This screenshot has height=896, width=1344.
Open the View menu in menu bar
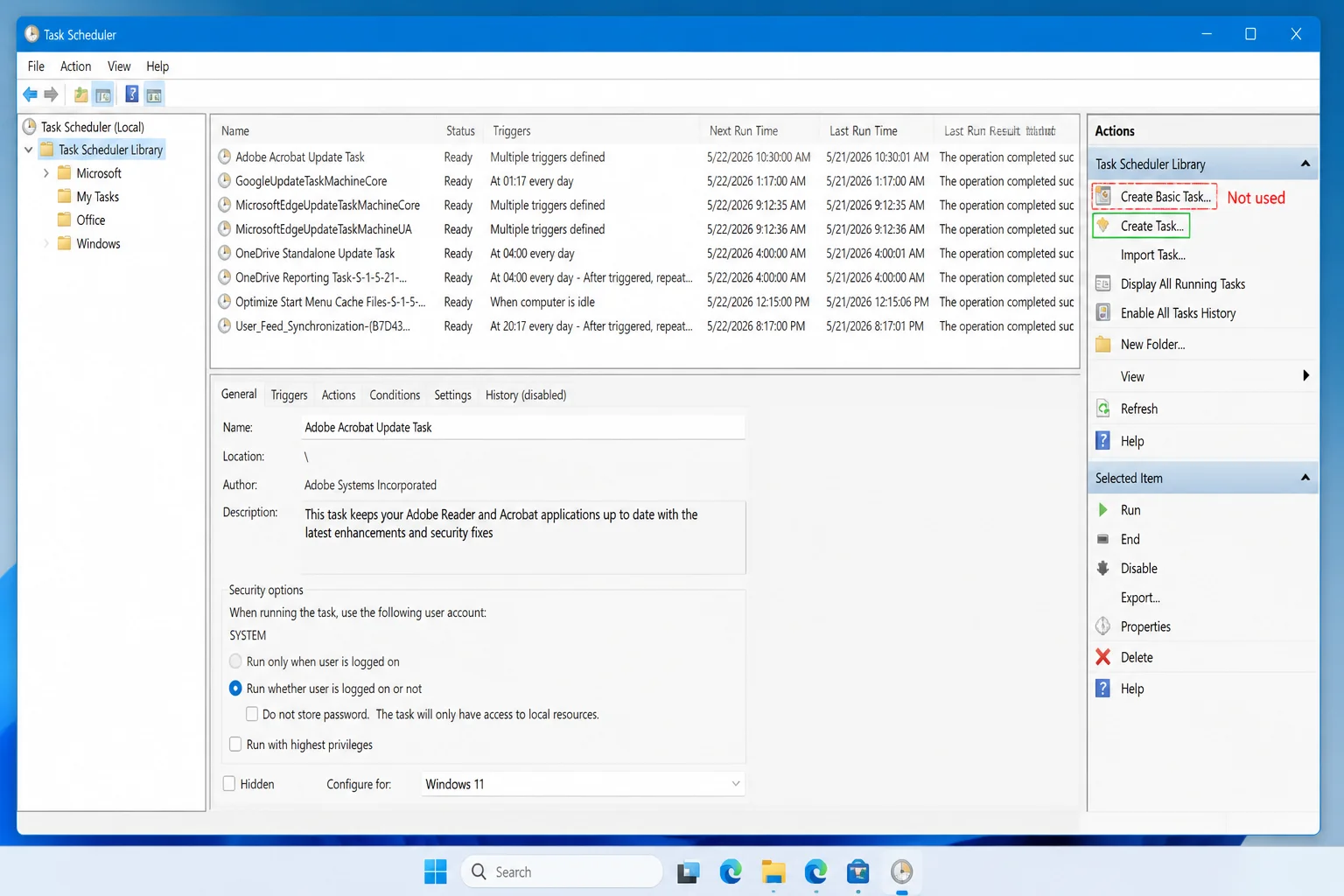[119, 66]
